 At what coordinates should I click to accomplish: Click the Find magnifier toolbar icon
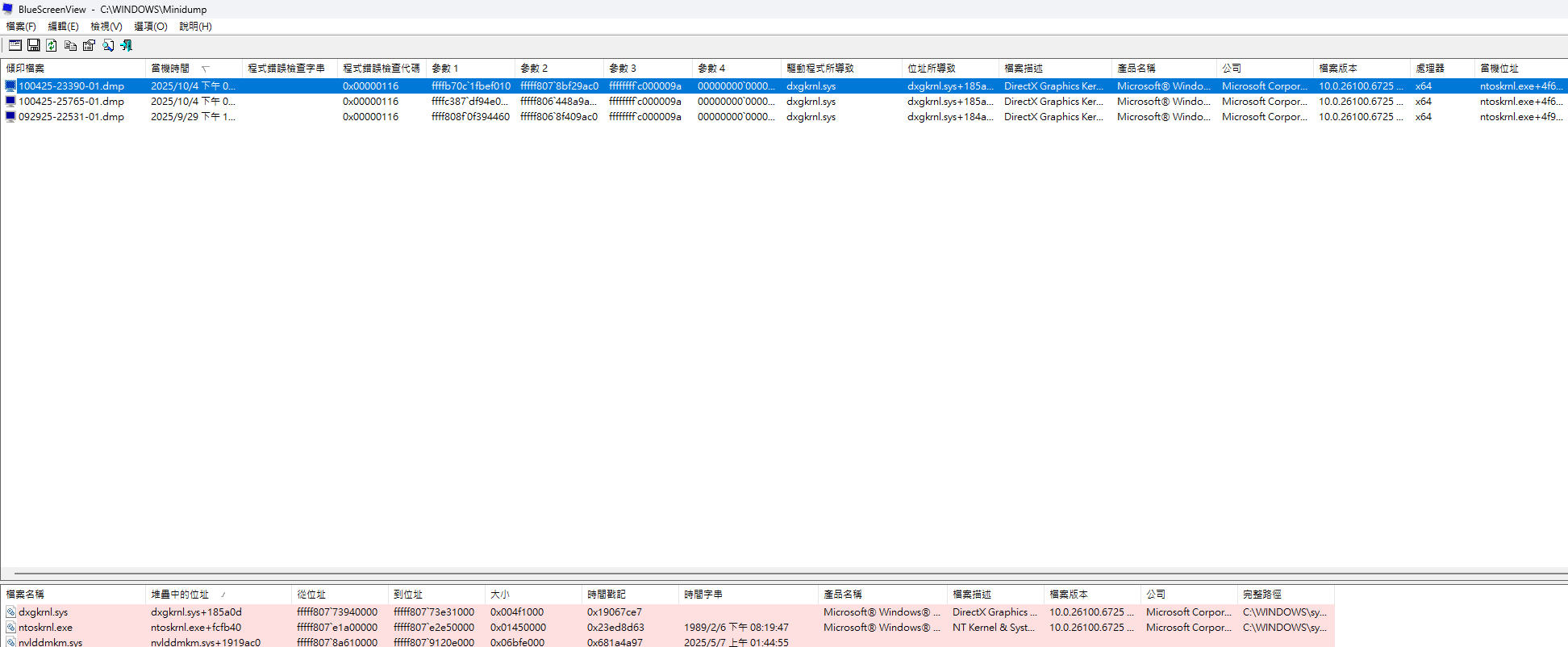click(108, 45)
